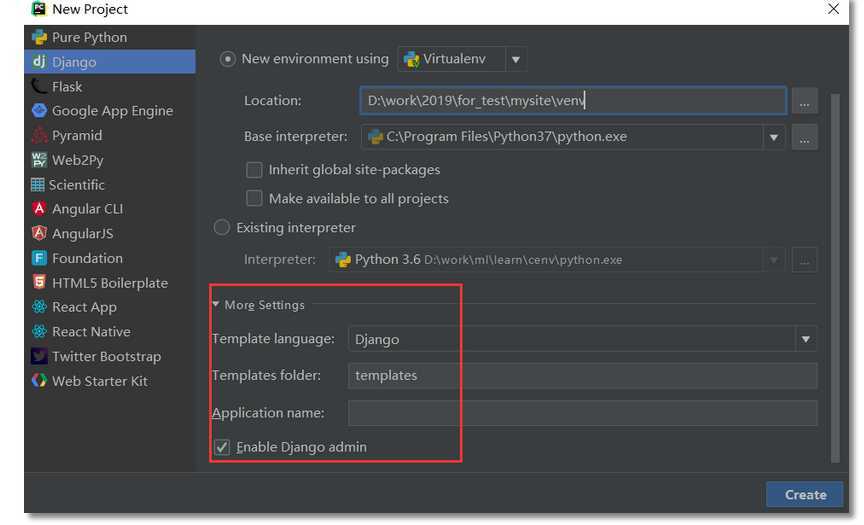Click the Angular CLI icon
Screen dimensions: 864x525
[x=39, y=209]
